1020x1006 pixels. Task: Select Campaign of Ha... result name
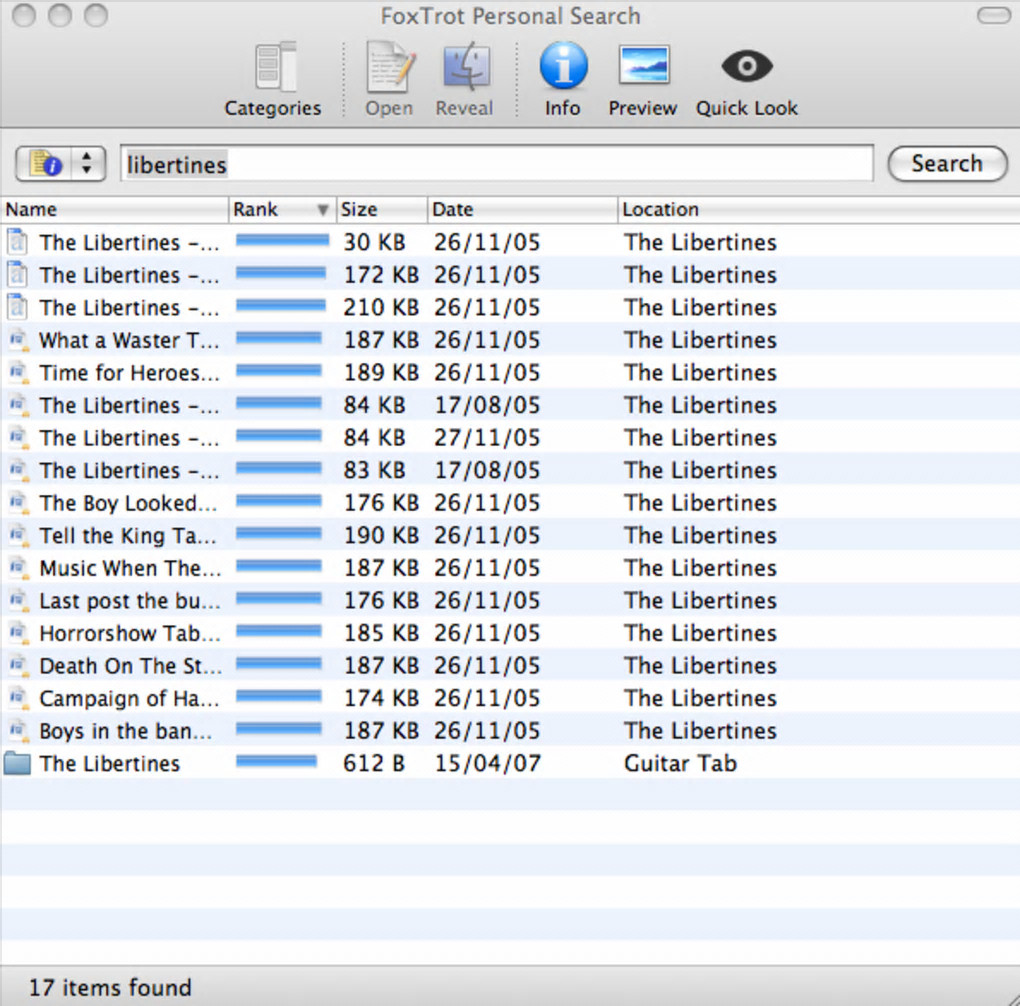click(x=129, y=699)
